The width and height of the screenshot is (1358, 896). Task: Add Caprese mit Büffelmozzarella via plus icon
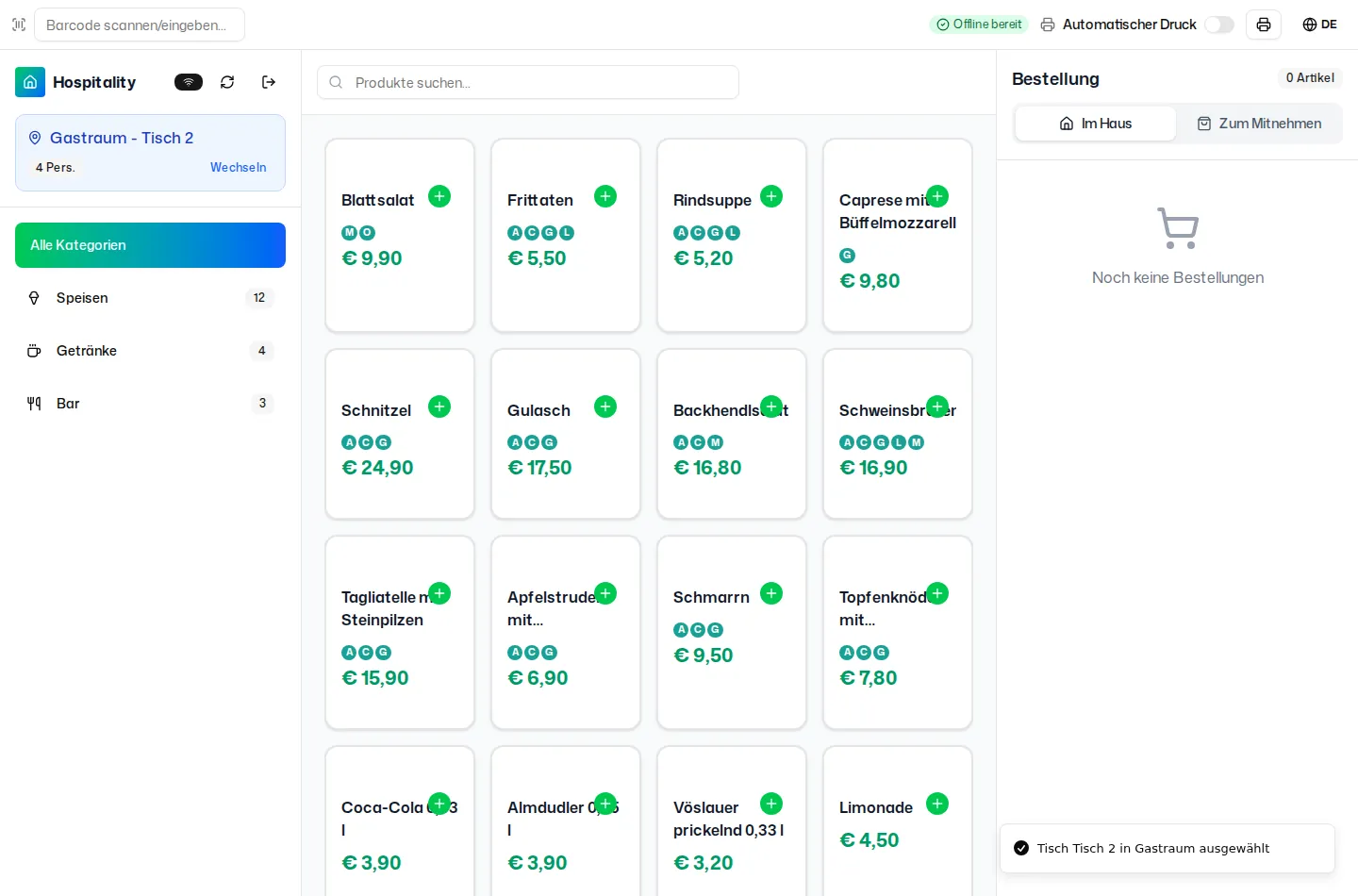click(937, 196)
